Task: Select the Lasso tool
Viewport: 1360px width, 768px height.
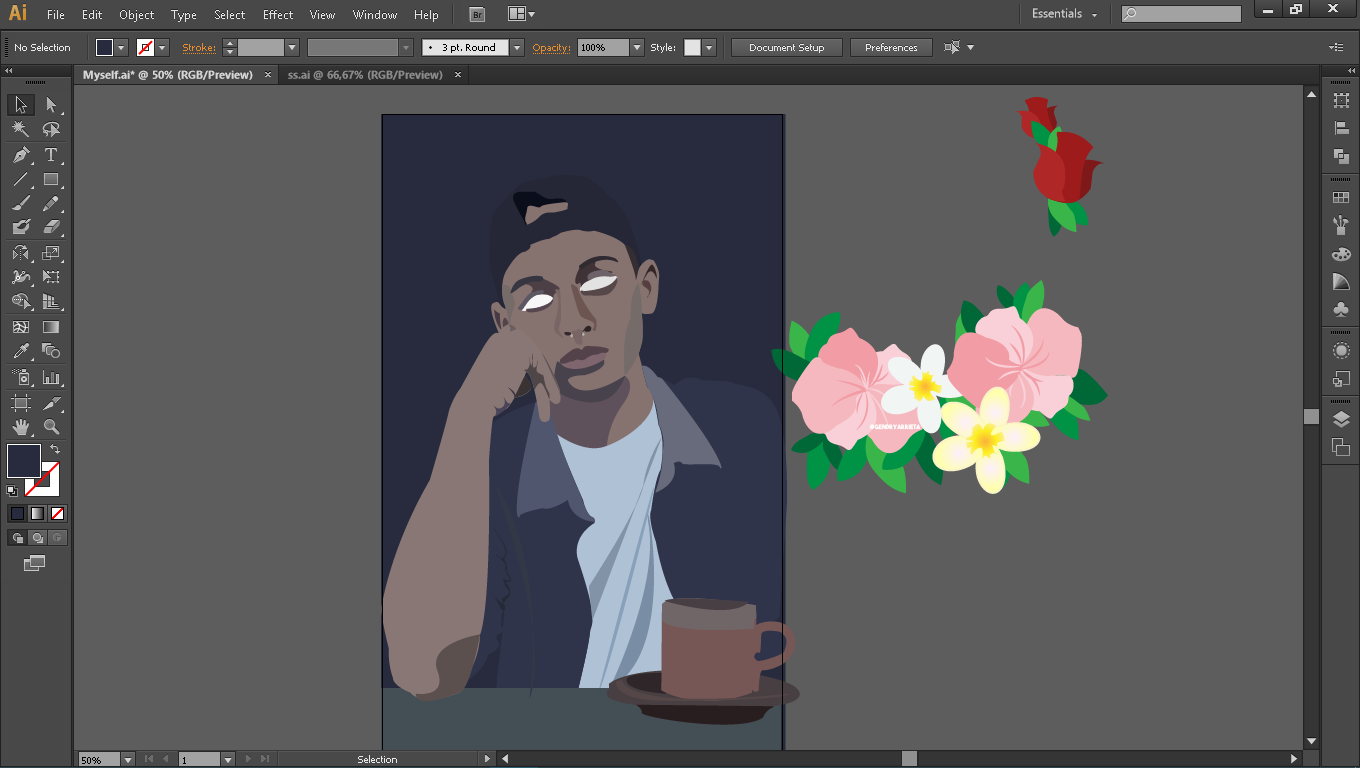Action: pyautogui.click(x=51, y=130)
